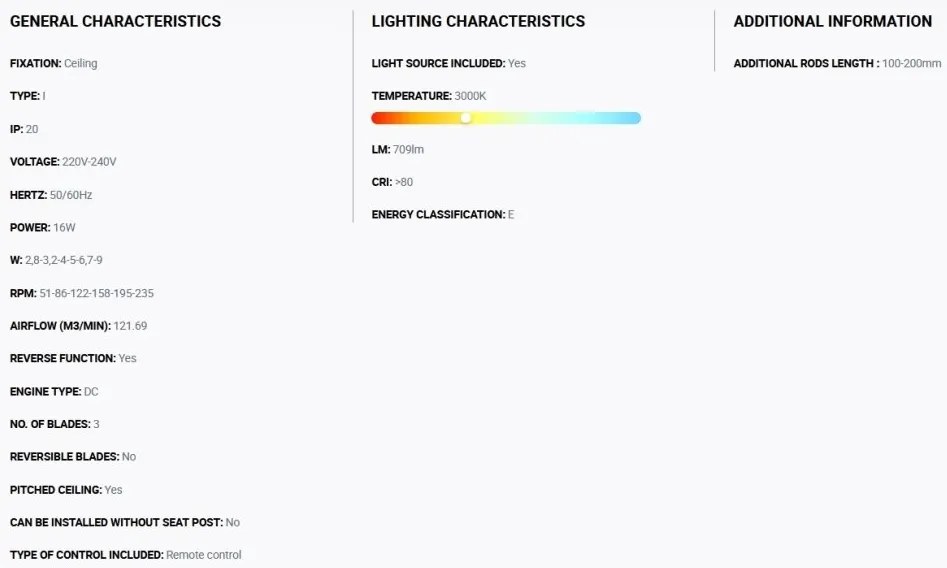Click the Airflow 121.69 value
Viewport: 947px width, 568px height.
pos(130,326)
